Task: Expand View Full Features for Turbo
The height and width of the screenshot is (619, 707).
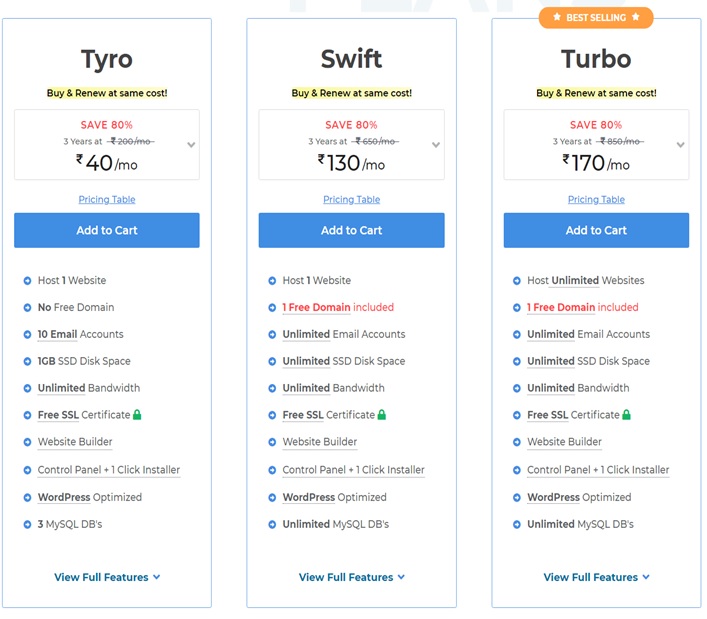Action: pos(596,577)
